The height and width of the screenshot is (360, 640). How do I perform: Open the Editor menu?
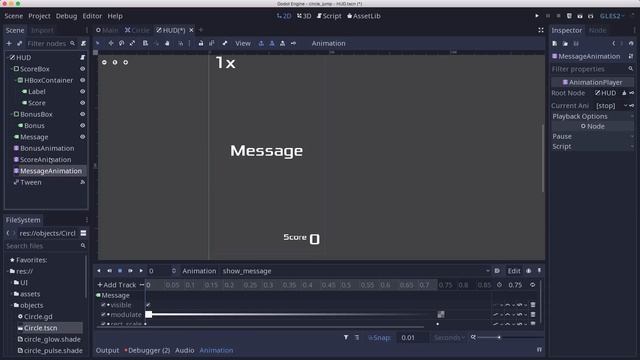[x=92, y=16]
